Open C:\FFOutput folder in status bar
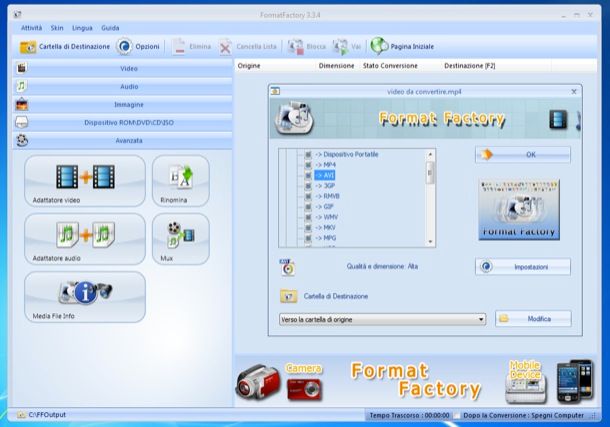 tap(42, 415)
